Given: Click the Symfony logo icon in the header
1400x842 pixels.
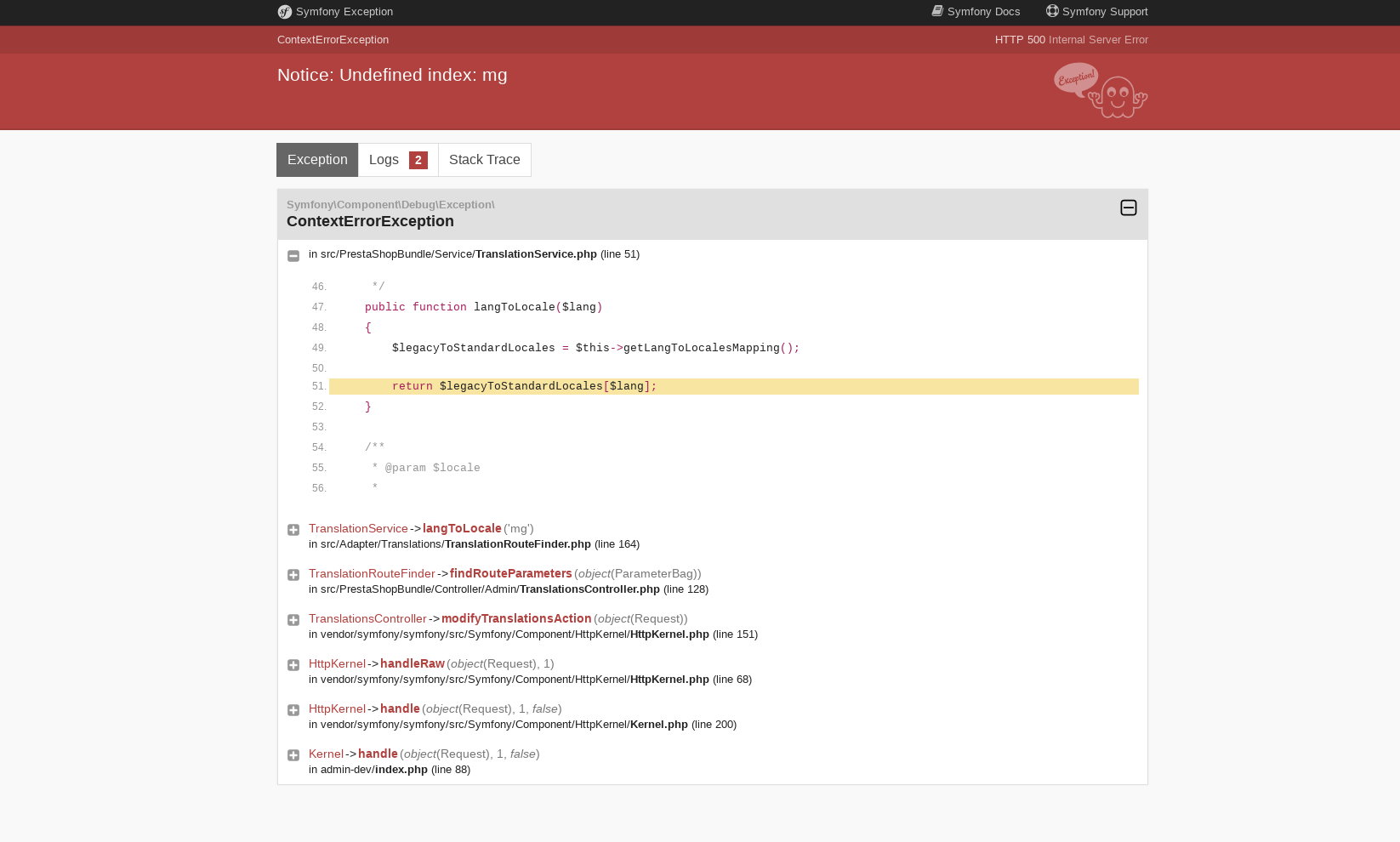Looking at the screenshot, I should 285,12.
